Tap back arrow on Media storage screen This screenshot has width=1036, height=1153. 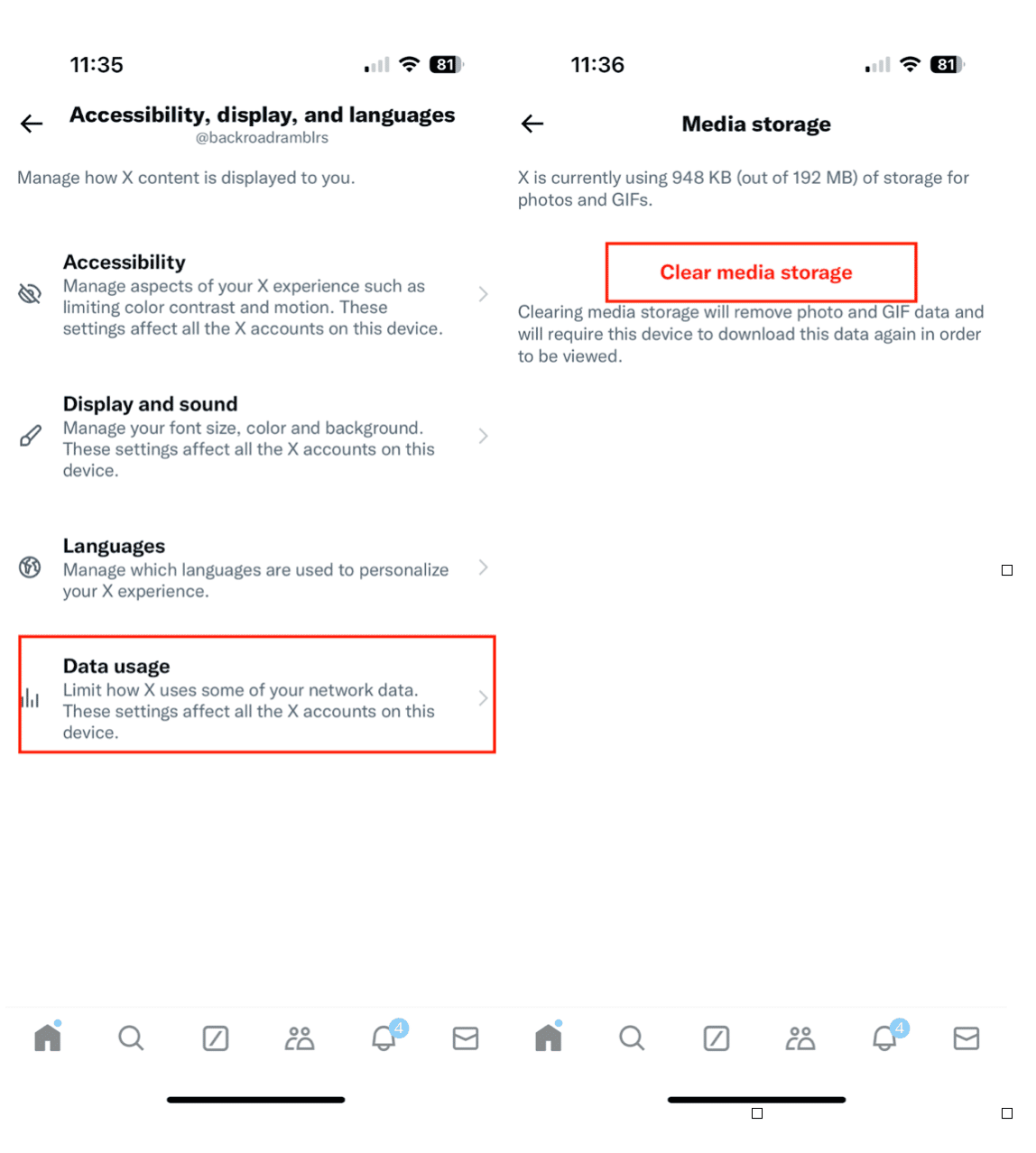(x=532, y=124)
